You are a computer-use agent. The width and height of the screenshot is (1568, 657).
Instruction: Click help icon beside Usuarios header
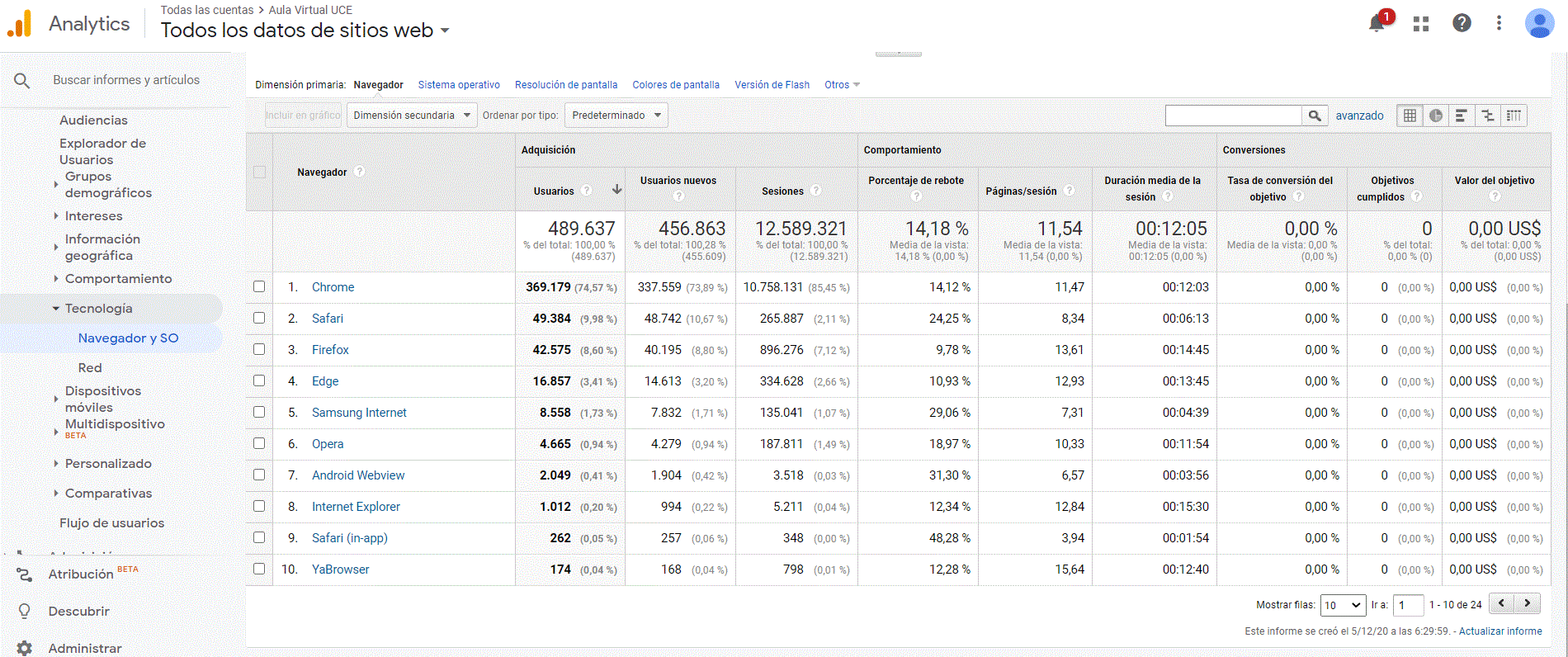[586, 191]
